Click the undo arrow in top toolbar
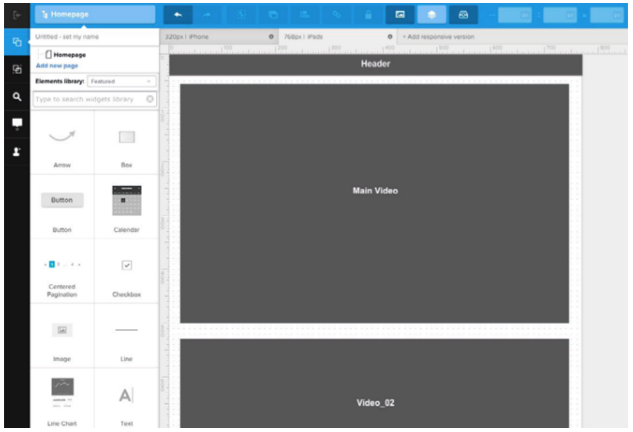The image size is (633, 432). coord(178,15)
